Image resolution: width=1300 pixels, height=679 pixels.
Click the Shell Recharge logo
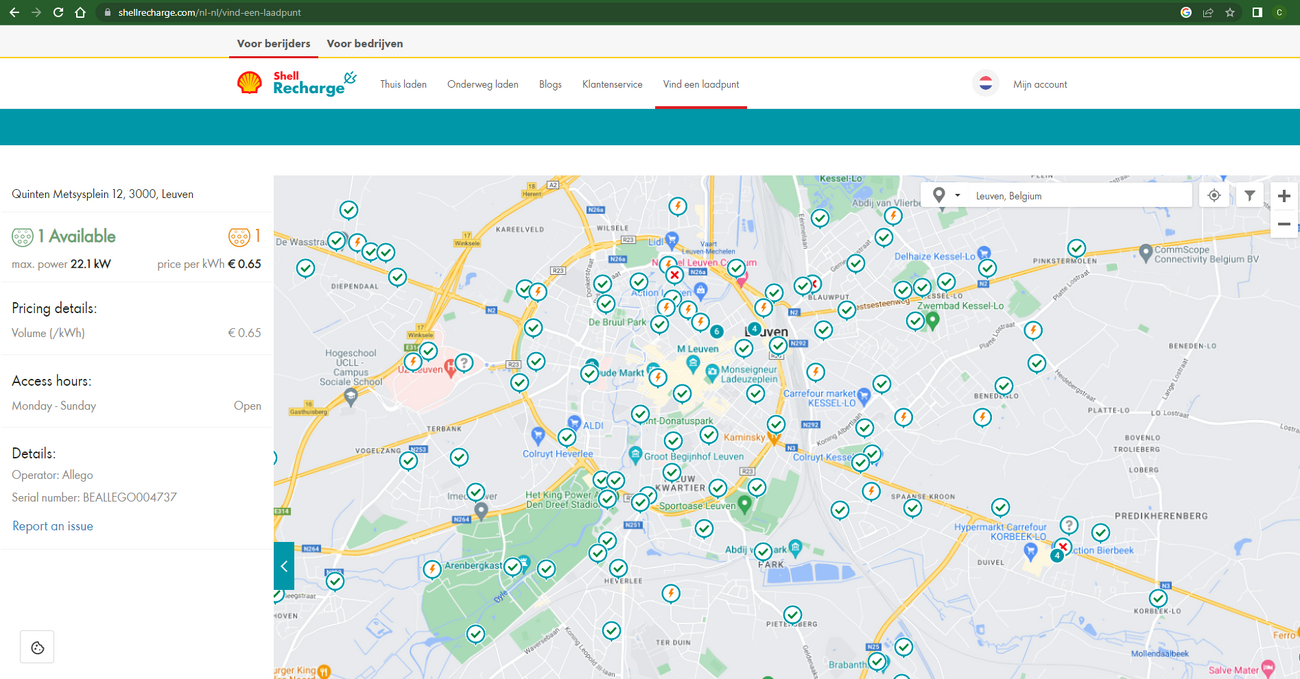(x=296, y=83)
